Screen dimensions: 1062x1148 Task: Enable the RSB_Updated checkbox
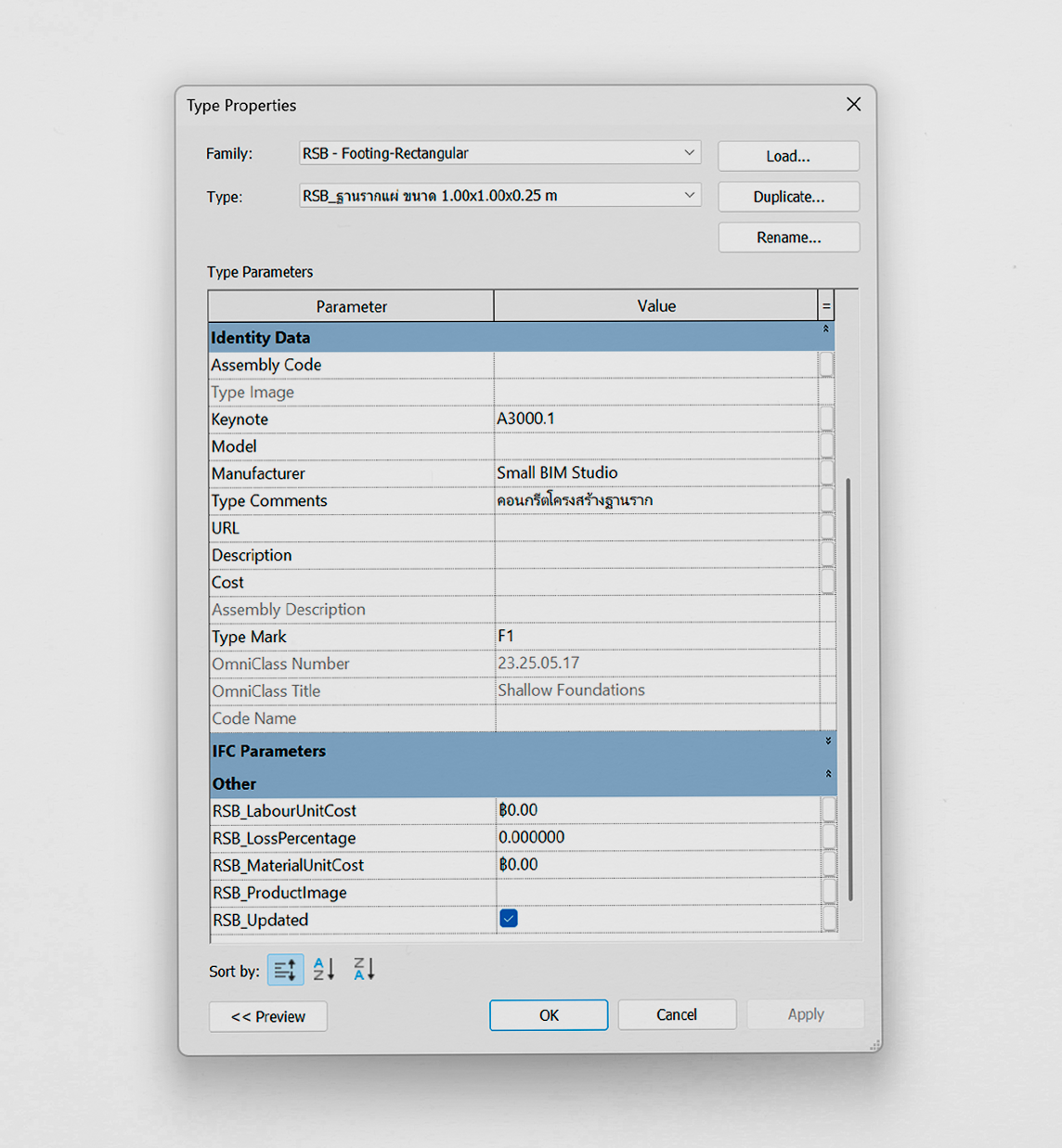click(x=508, y=918)
